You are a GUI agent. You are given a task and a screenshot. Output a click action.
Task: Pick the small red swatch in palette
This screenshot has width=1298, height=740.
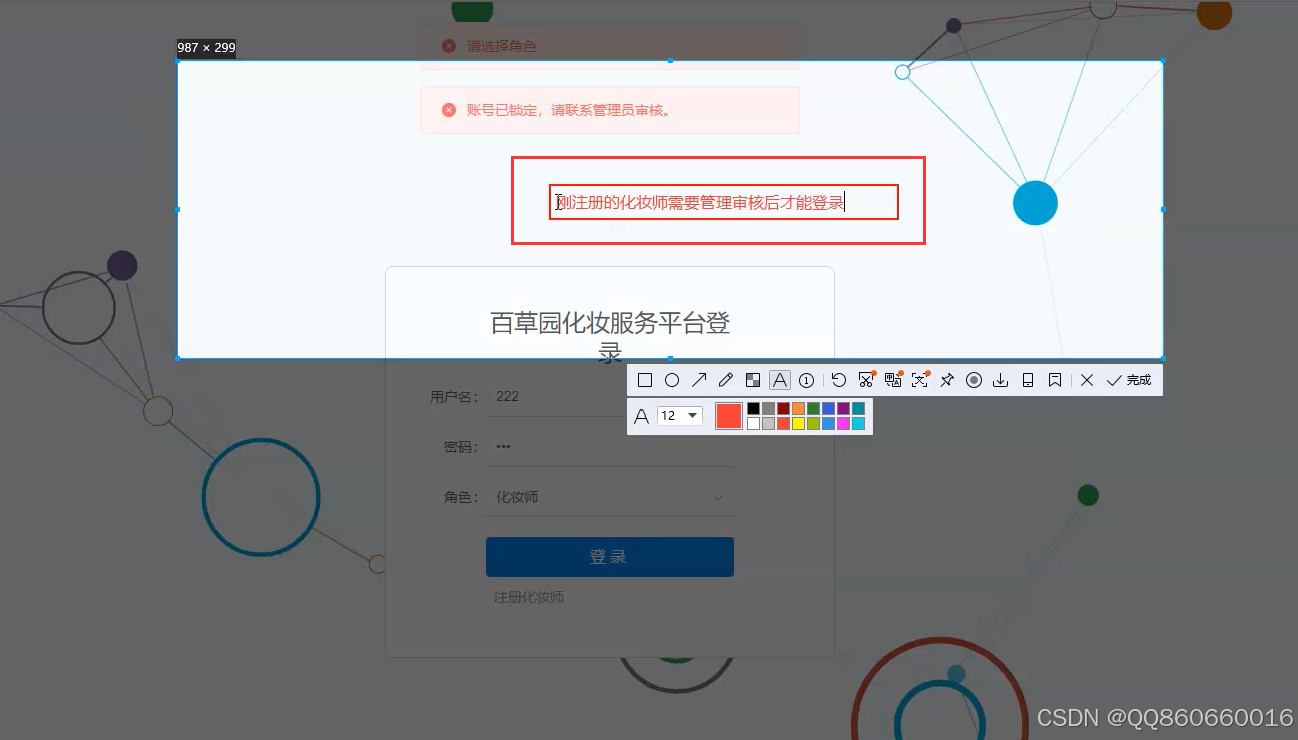pyautogui.click(x=783, y=423)
